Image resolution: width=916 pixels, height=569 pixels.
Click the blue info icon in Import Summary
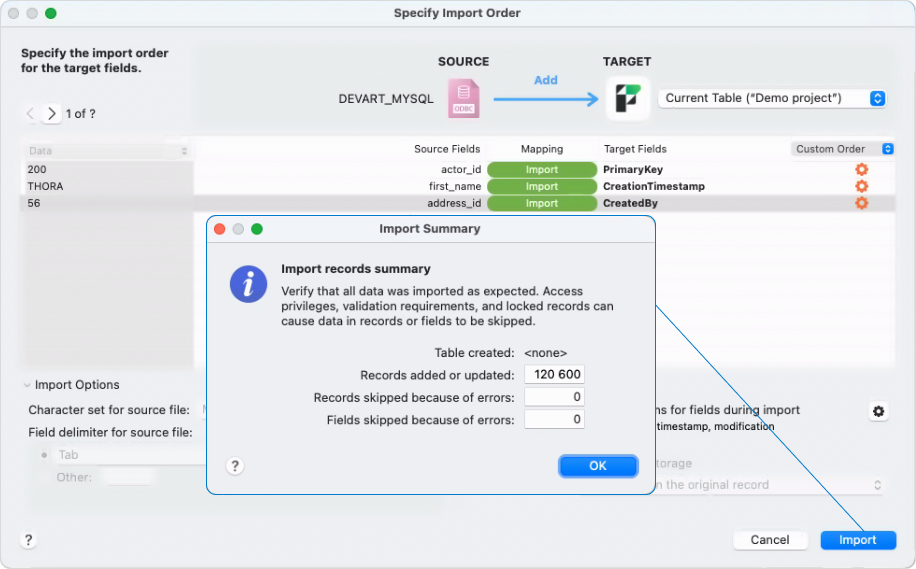[x=248, y=284]
